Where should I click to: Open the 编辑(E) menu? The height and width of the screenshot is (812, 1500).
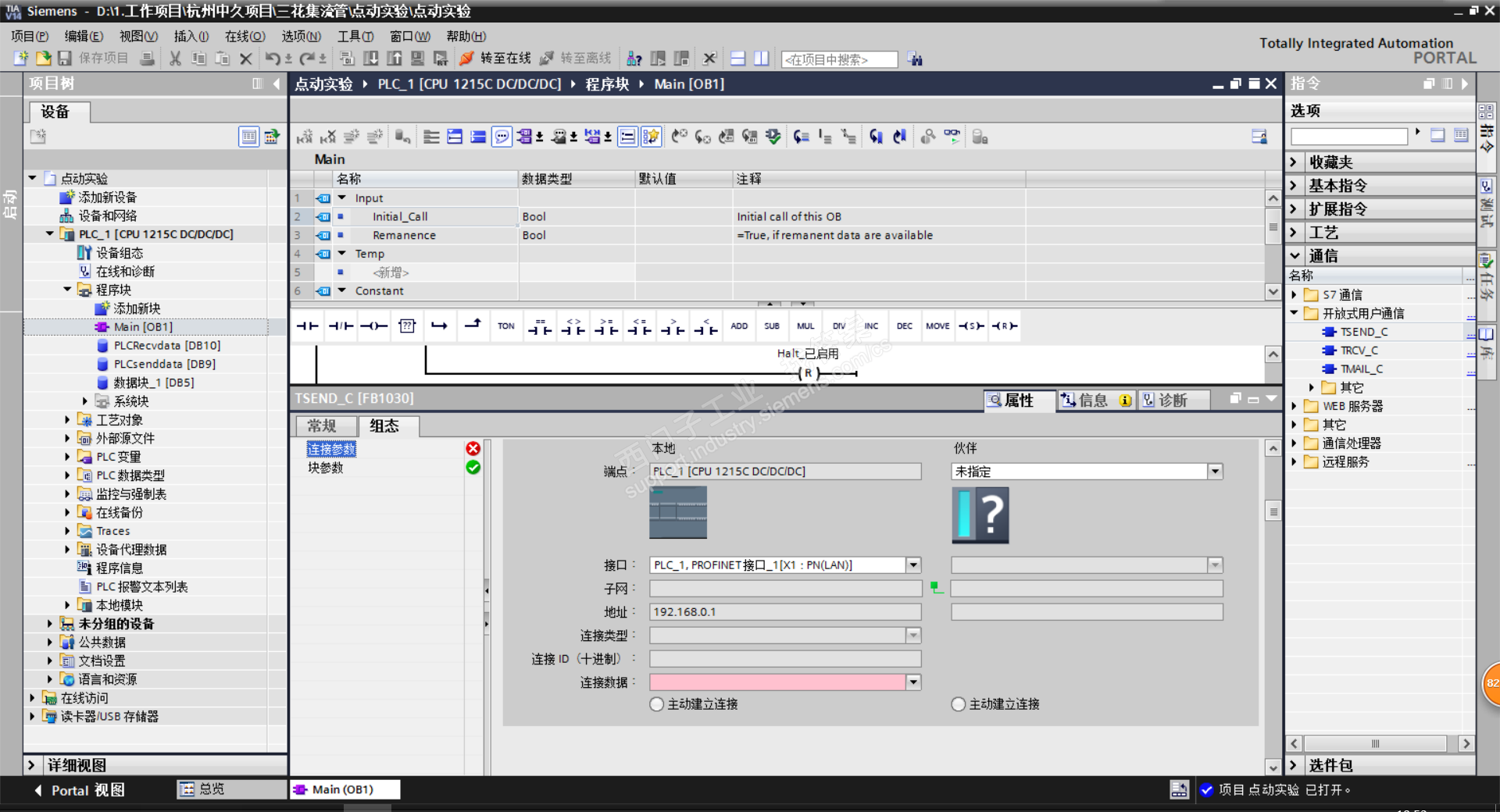click(84, 36)
